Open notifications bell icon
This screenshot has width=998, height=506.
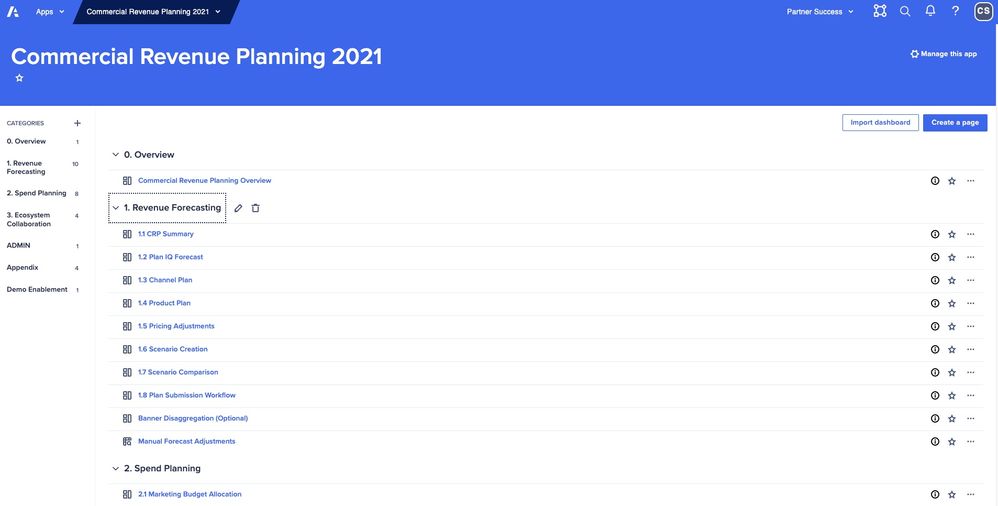pyautogui.click(x=930, y=11)
